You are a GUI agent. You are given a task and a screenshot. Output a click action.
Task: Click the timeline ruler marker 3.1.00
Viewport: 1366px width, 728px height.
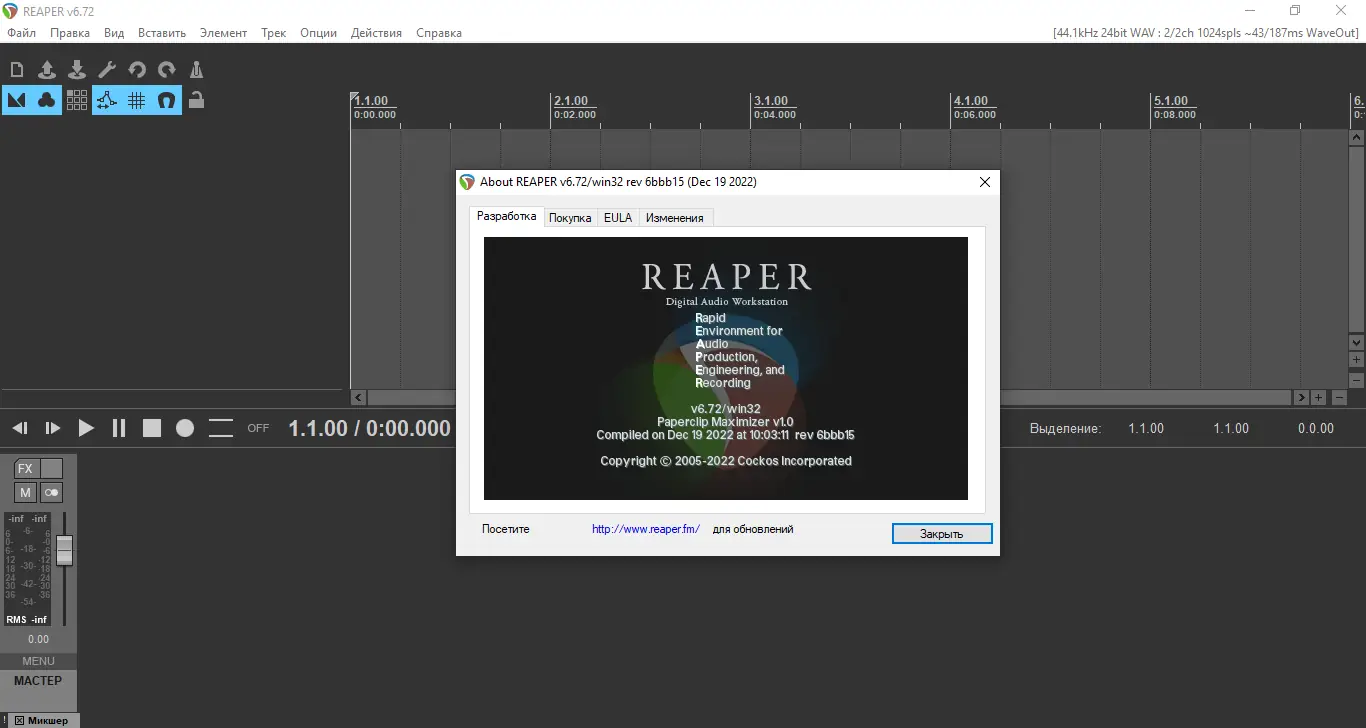click(771, 101)
